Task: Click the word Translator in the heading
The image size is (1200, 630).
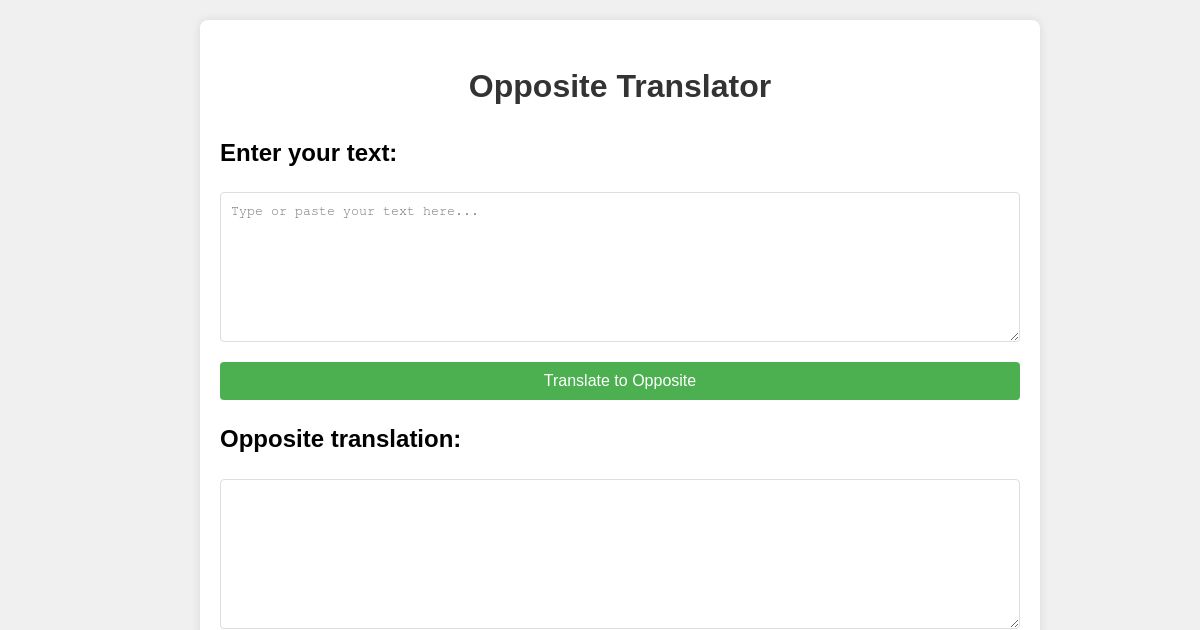Action: click(697, 86)
